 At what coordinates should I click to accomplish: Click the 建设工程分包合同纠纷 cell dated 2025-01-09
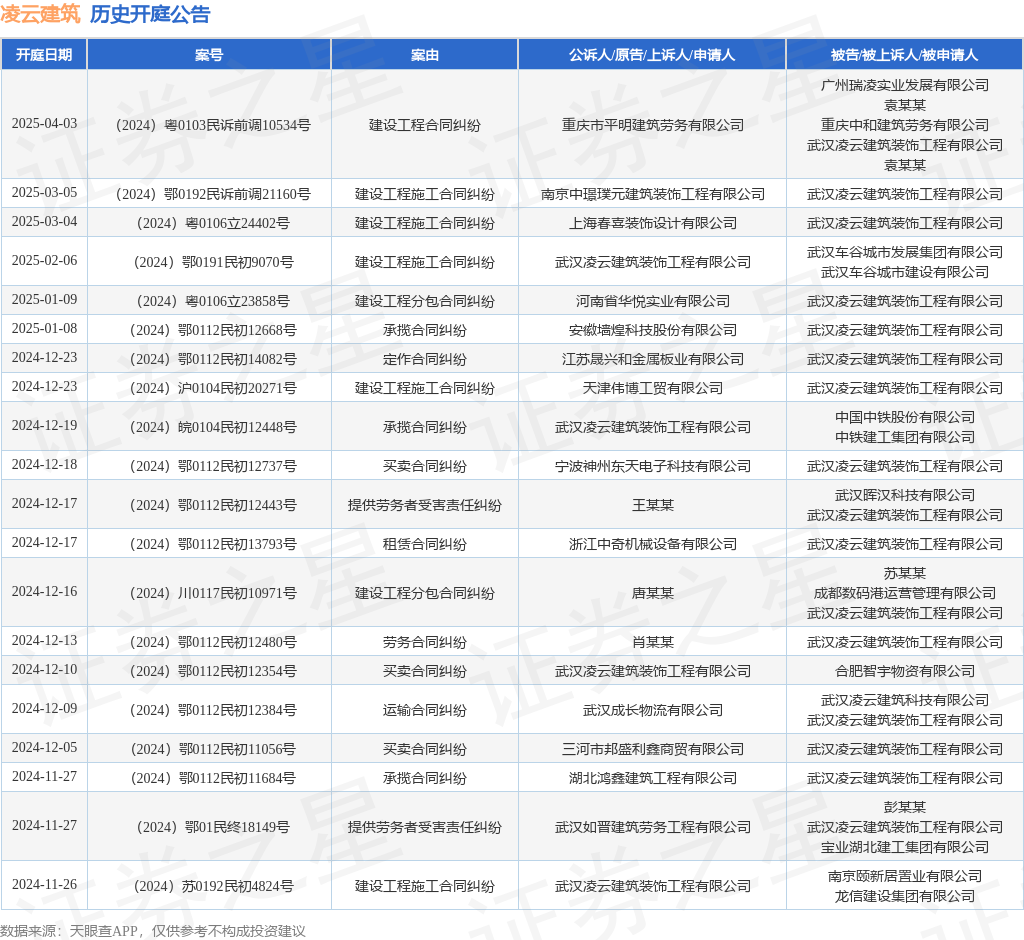[424, 301]
